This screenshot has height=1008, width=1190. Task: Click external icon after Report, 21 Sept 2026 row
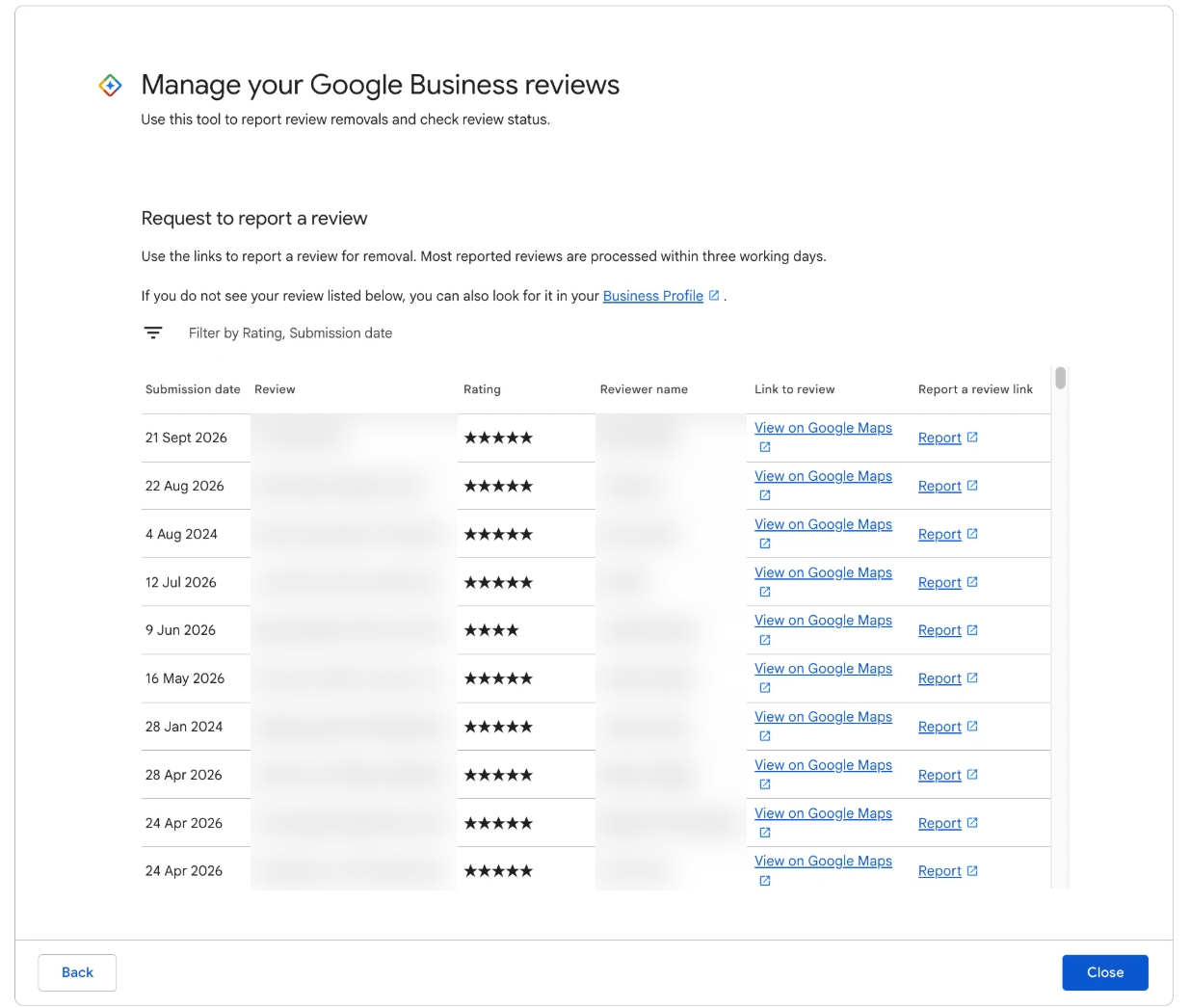point(972,438)
